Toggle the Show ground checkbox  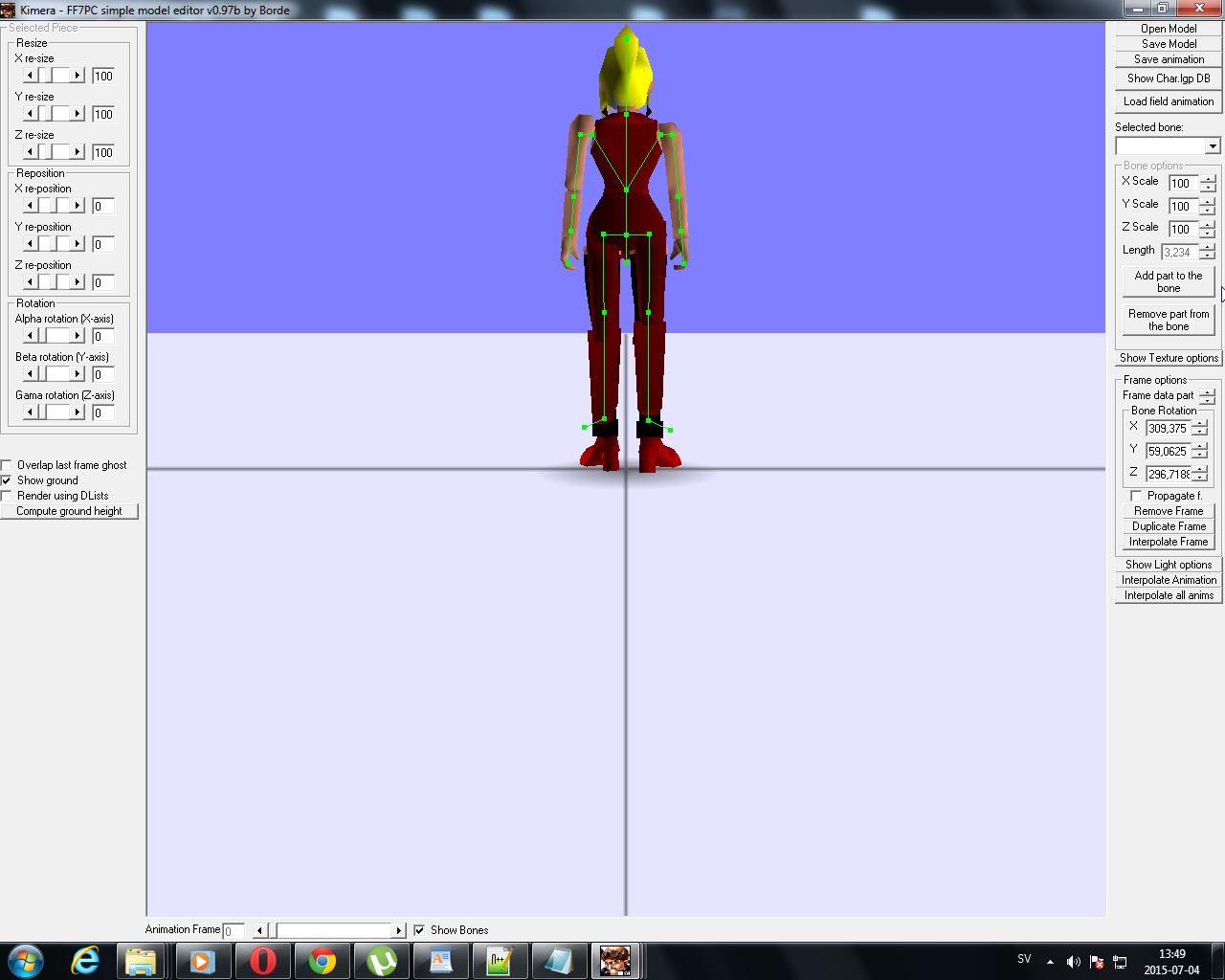click(x=7, y=480)
